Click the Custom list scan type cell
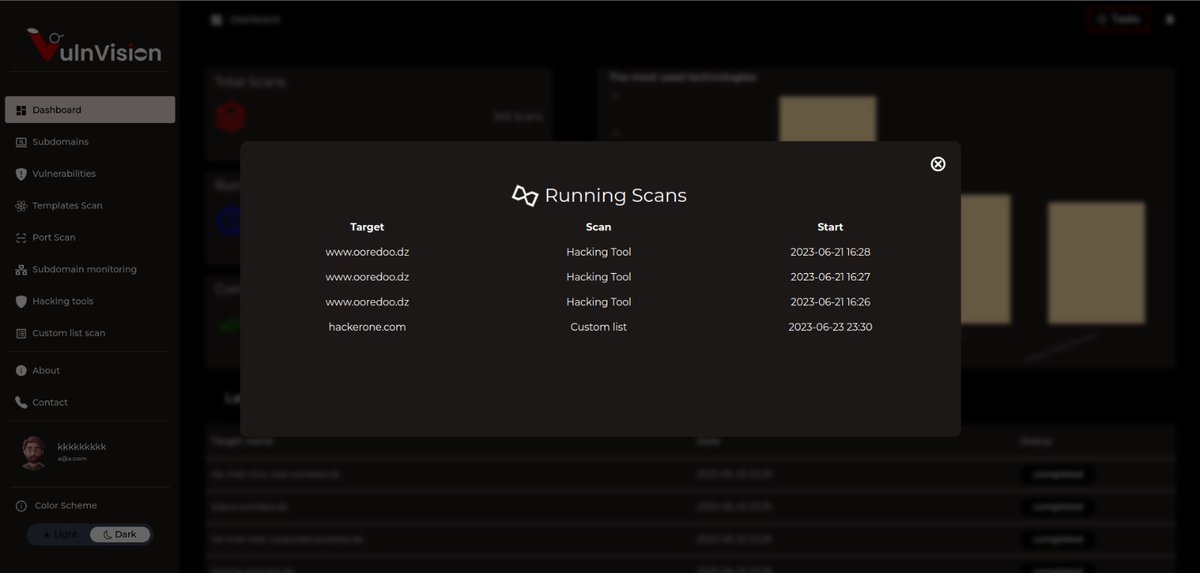The image size is (1200, 573). [x=598, y=327]
